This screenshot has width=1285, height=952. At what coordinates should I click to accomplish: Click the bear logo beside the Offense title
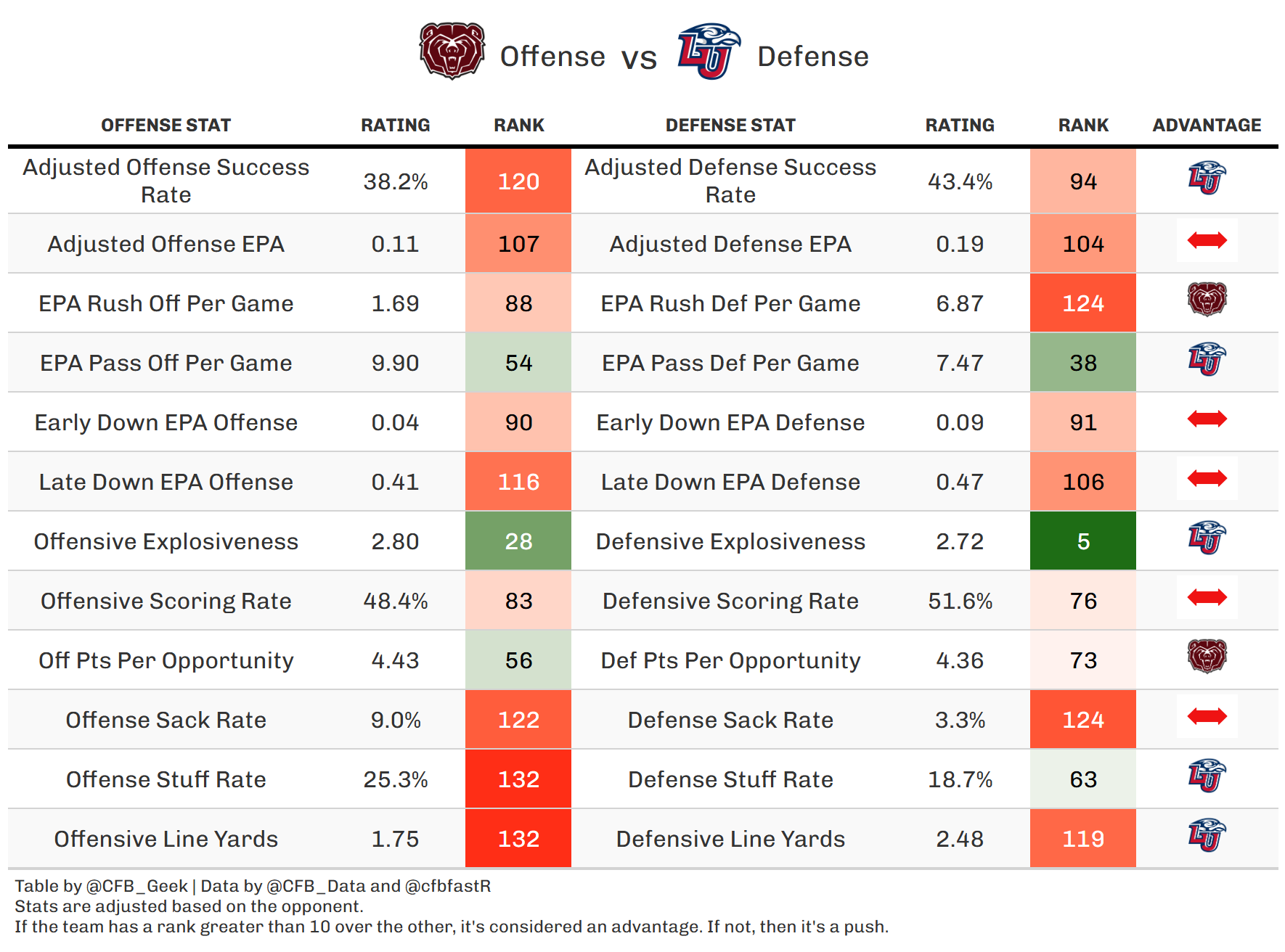[x=452, y=51]
